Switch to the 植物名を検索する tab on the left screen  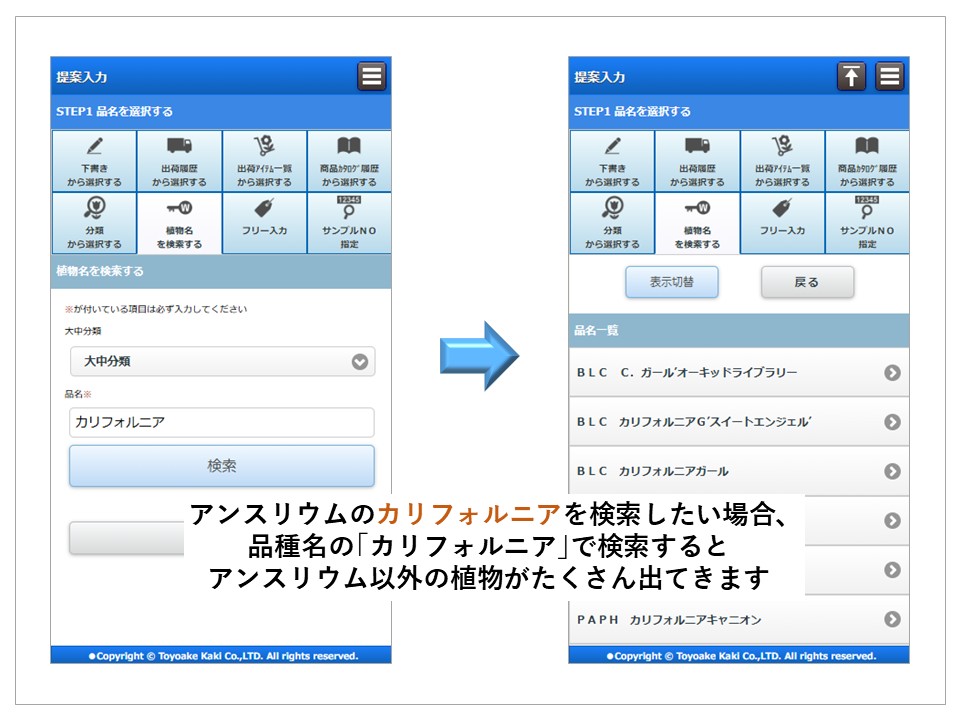(x=179, y=222)
